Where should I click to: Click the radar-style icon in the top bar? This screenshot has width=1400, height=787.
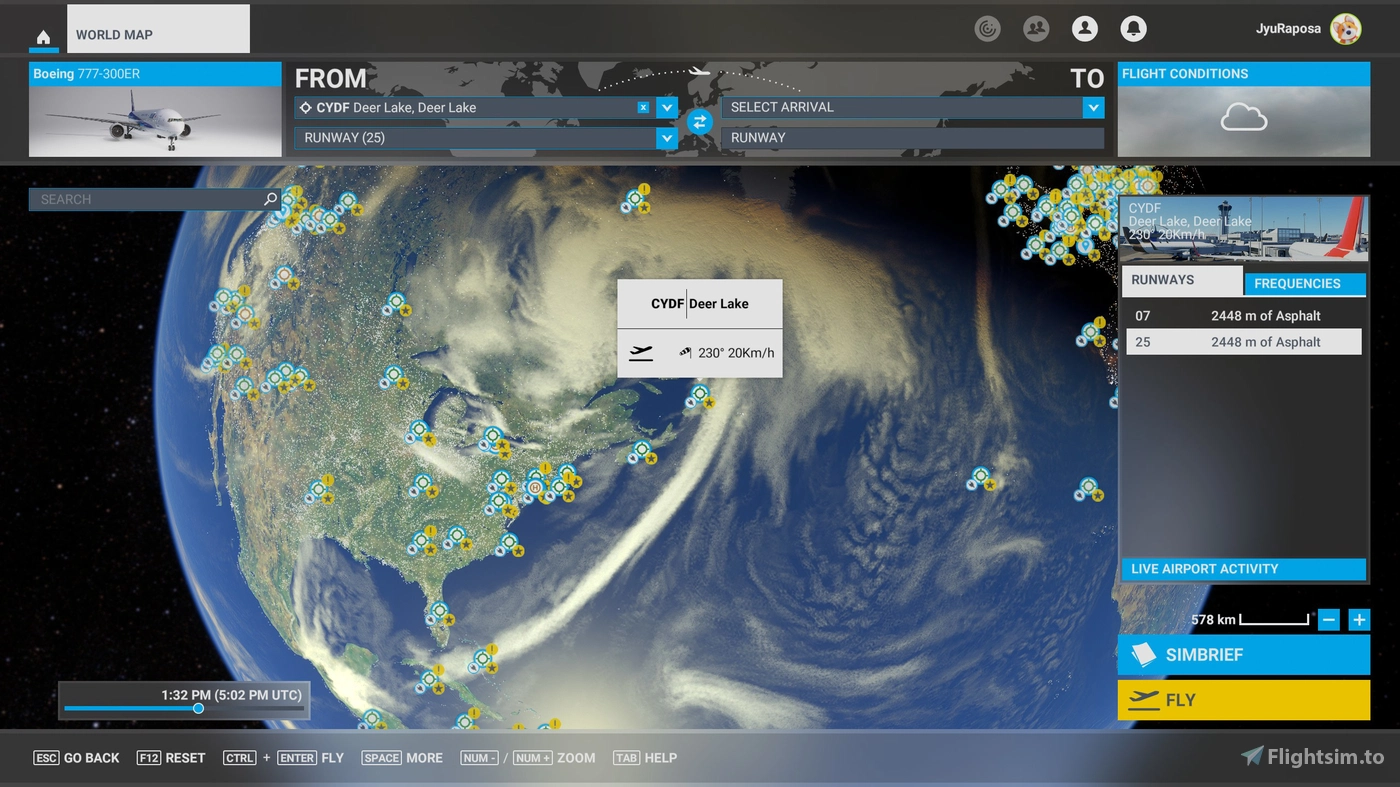tap(987, 28)
